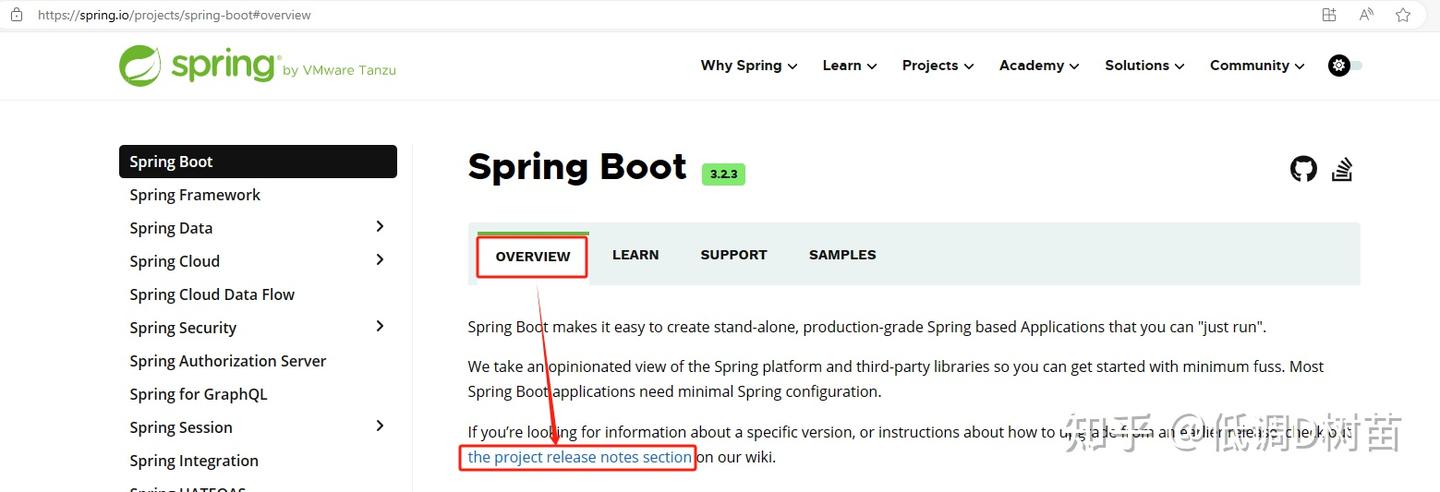Expand the Spring Cloud sidebar chevron

[x=380, y=260]
